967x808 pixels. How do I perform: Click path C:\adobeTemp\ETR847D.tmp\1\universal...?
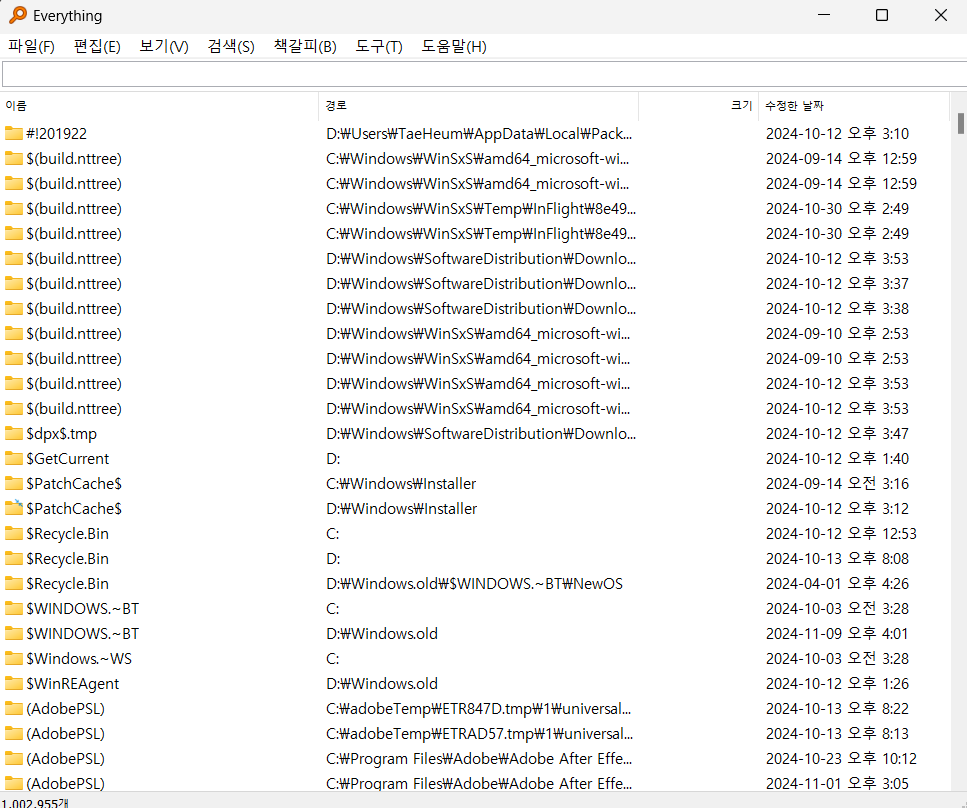479,709
